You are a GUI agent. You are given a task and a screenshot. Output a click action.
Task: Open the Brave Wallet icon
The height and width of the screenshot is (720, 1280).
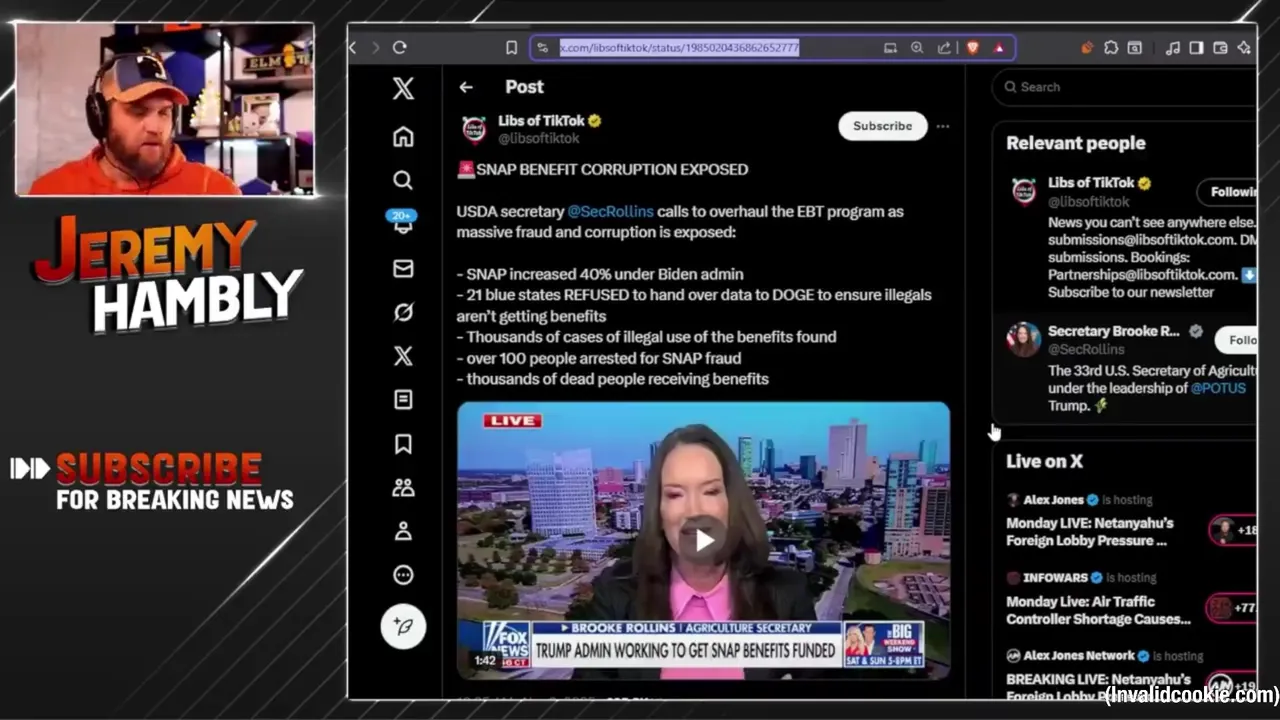1220,47
